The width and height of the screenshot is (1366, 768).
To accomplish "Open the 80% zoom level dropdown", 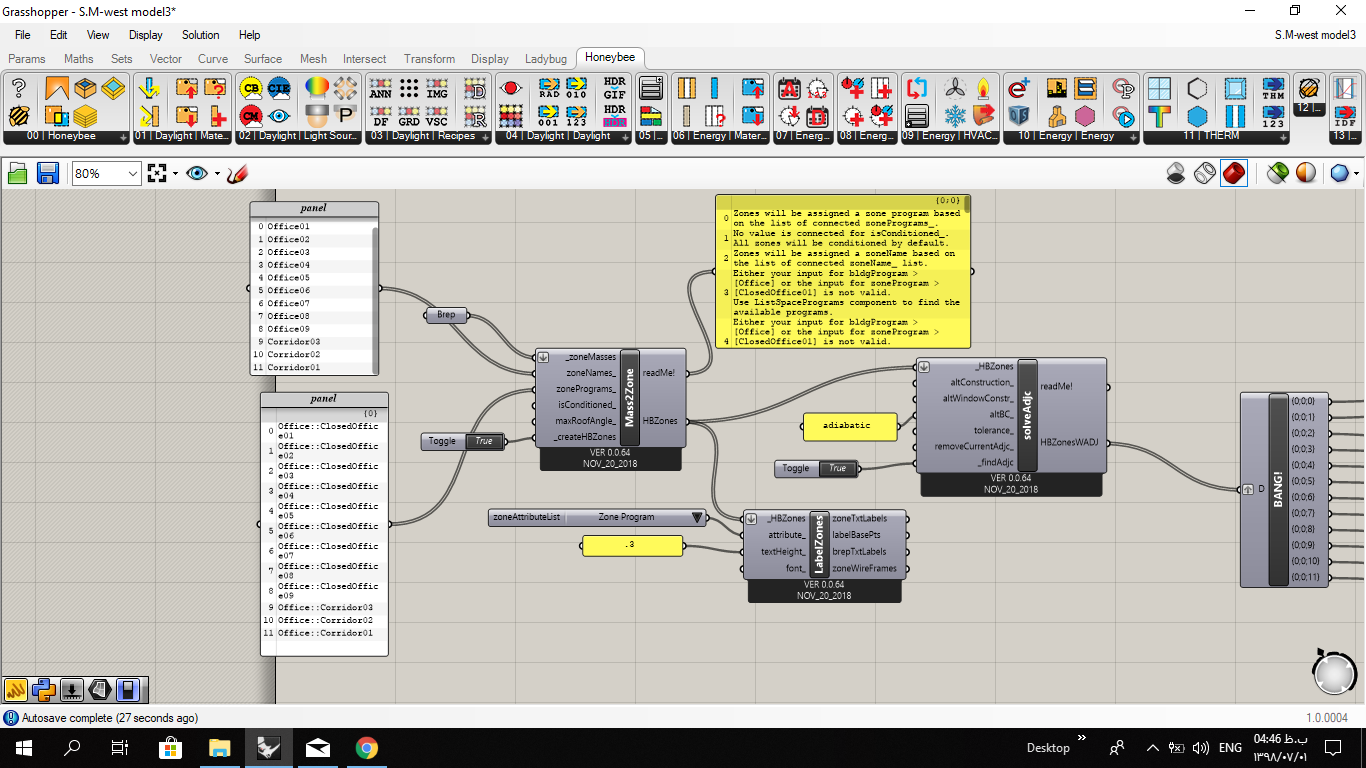I will coord(107,174).
